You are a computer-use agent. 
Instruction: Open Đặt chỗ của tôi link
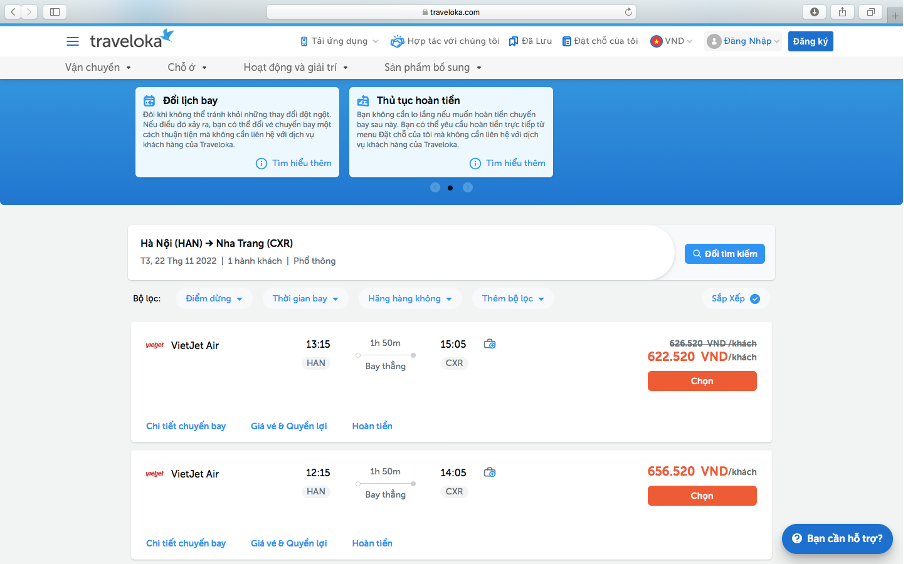click(x=600, y=42)
